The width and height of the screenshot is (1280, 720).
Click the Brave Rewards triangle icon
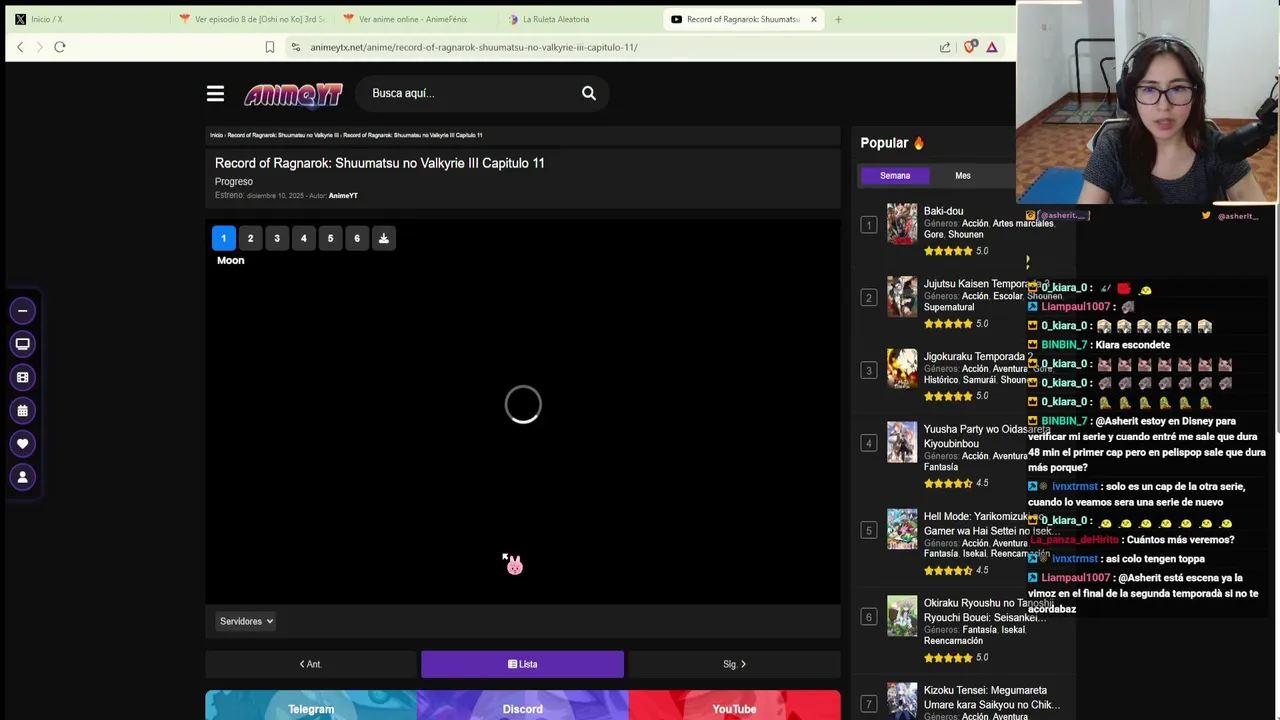[x=992, y=47]
